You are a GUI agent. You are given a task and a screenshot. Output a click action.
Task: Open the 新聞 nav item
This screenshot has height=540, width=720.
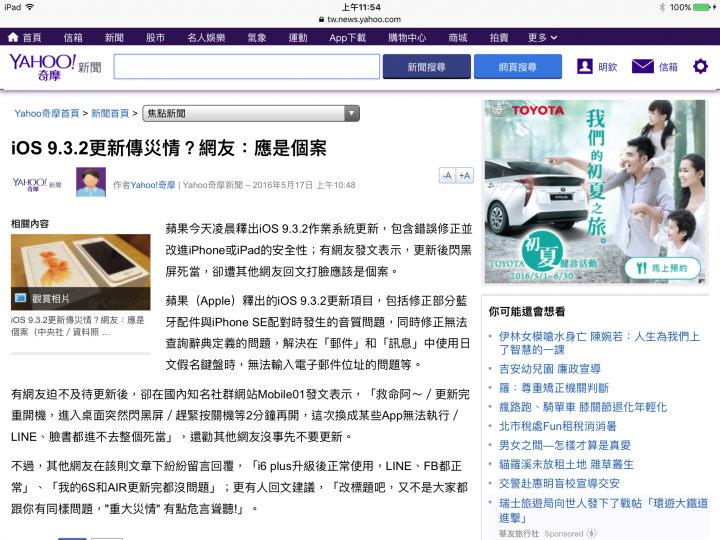[x=114, y=38]
